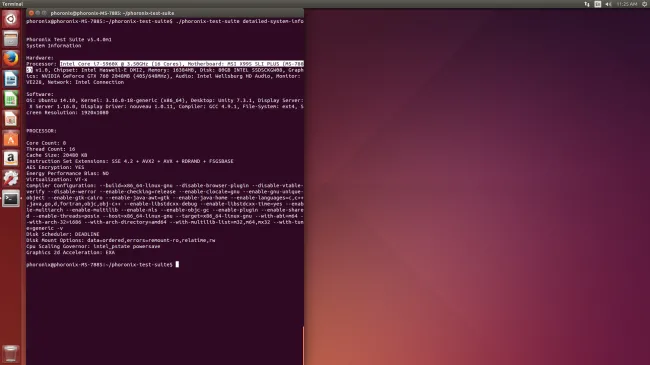This screenshot has width=650, height=365.
Task: Open LibreOffice Calc from launcher
Action: point(11,99)
